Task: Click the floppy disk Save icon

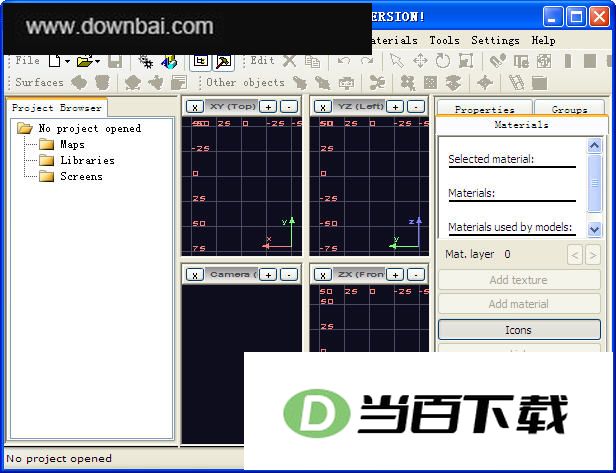Action: (115, 61)
